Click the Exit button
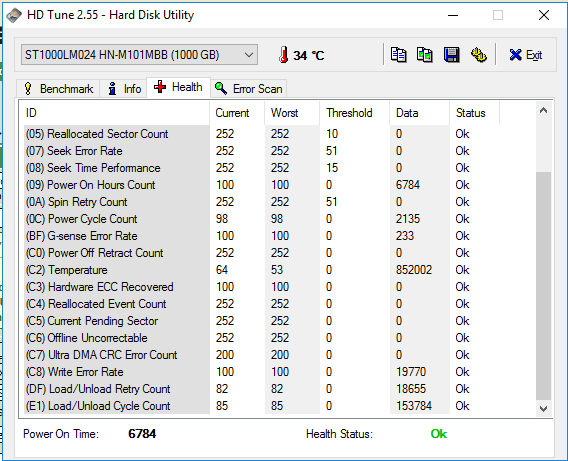The height and width of the screenshot is (461, 568). pos(525,55)
